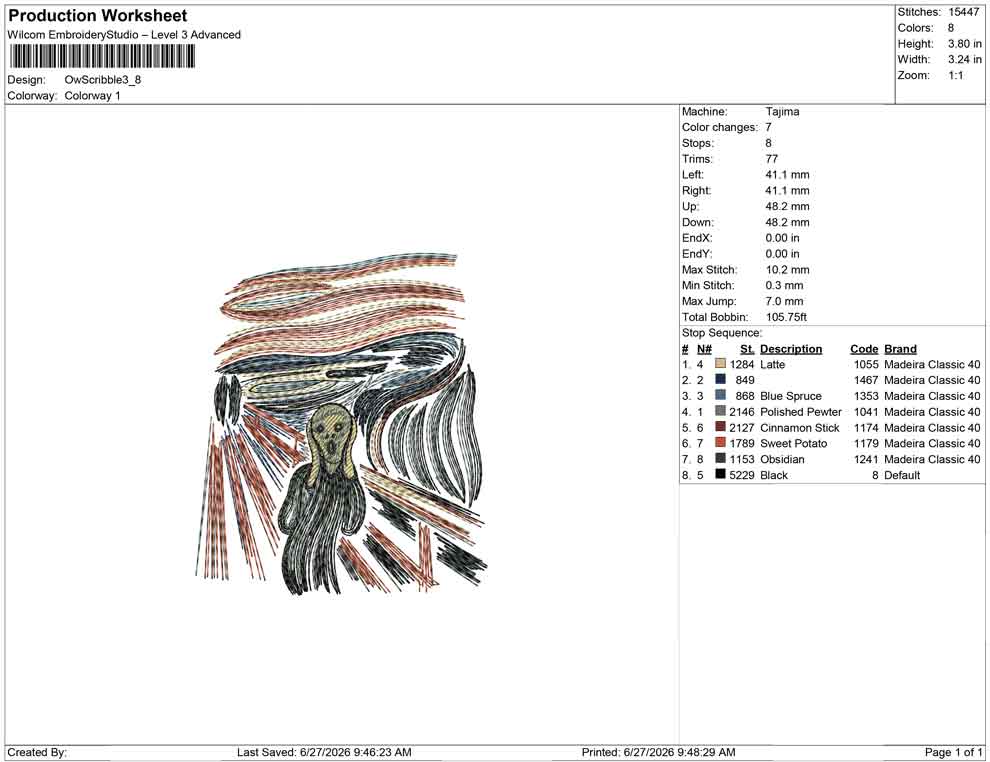Click the Trims value '77'
990x762 pixels.
[772, 159]
